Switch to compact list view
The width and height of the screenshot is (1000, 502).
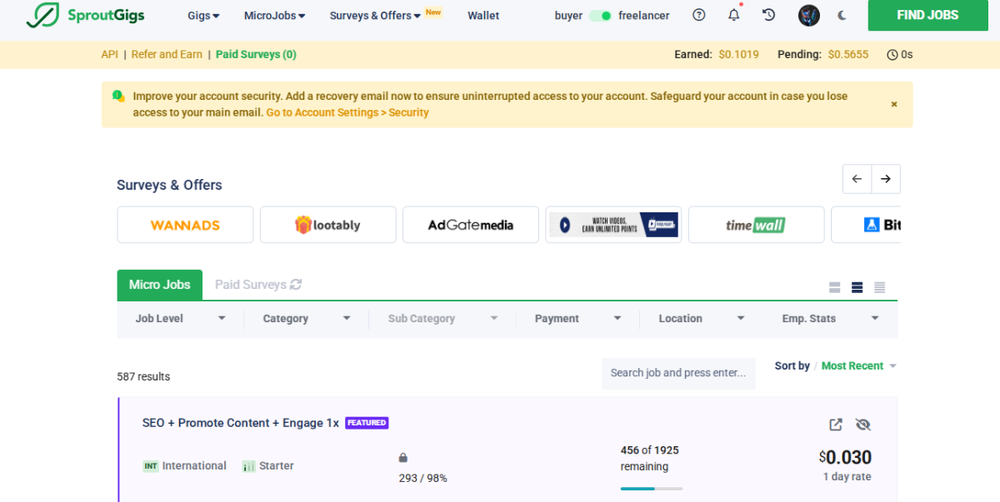click(880, 288)
